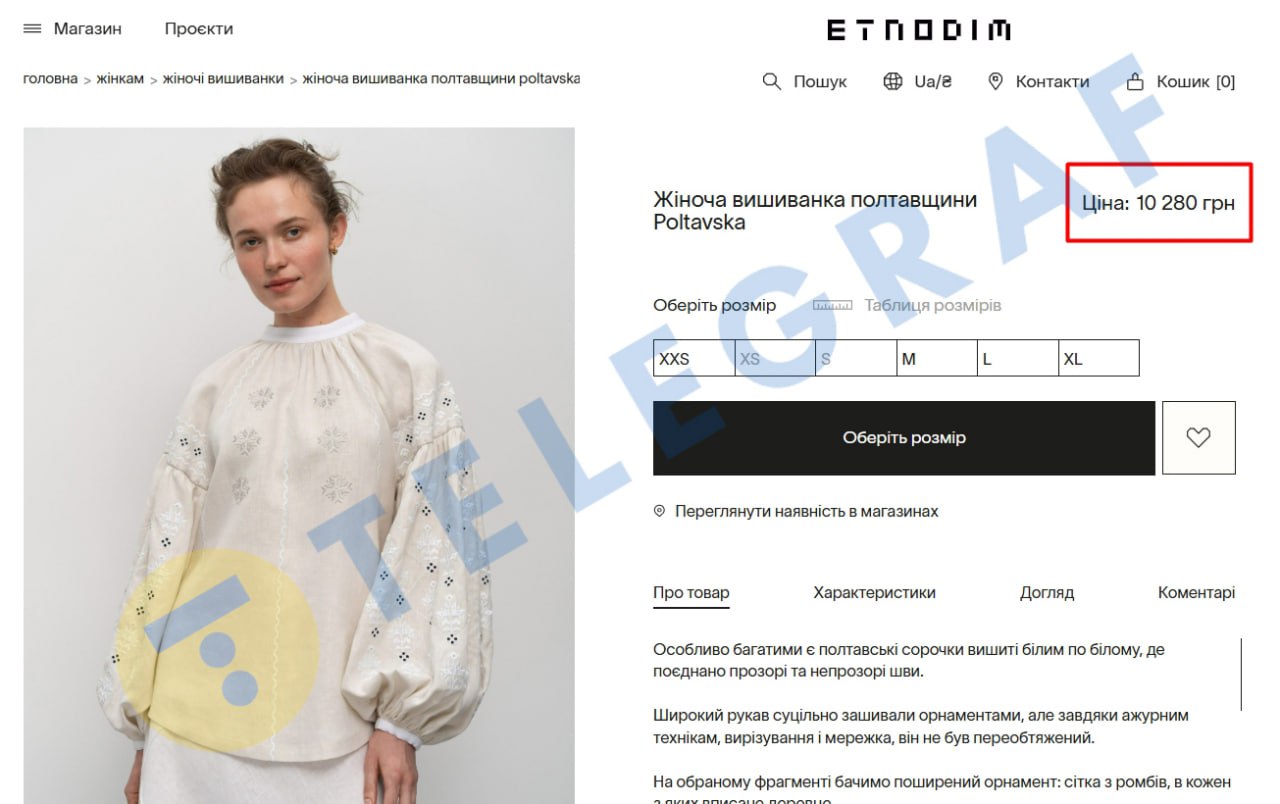Open the Ua/₴ language currency selector

932,82
